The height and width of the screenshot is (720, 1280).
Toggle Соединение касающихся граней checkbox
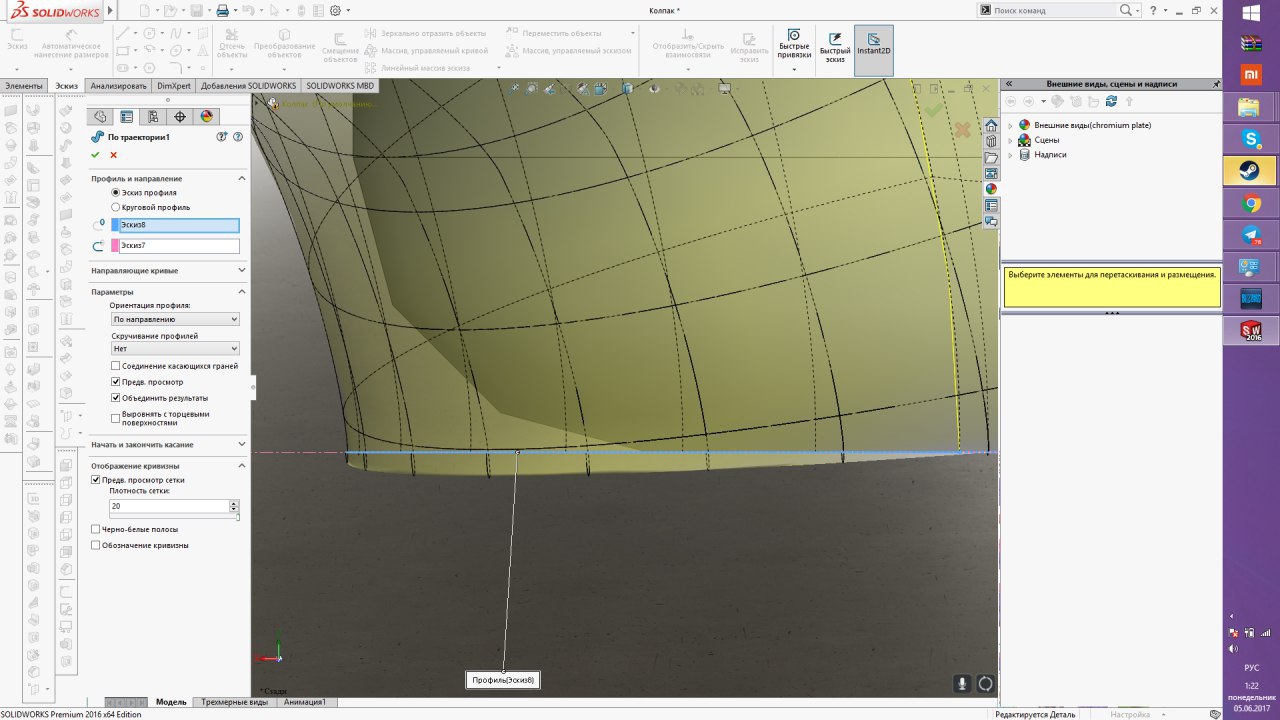(x=116, y=366)
